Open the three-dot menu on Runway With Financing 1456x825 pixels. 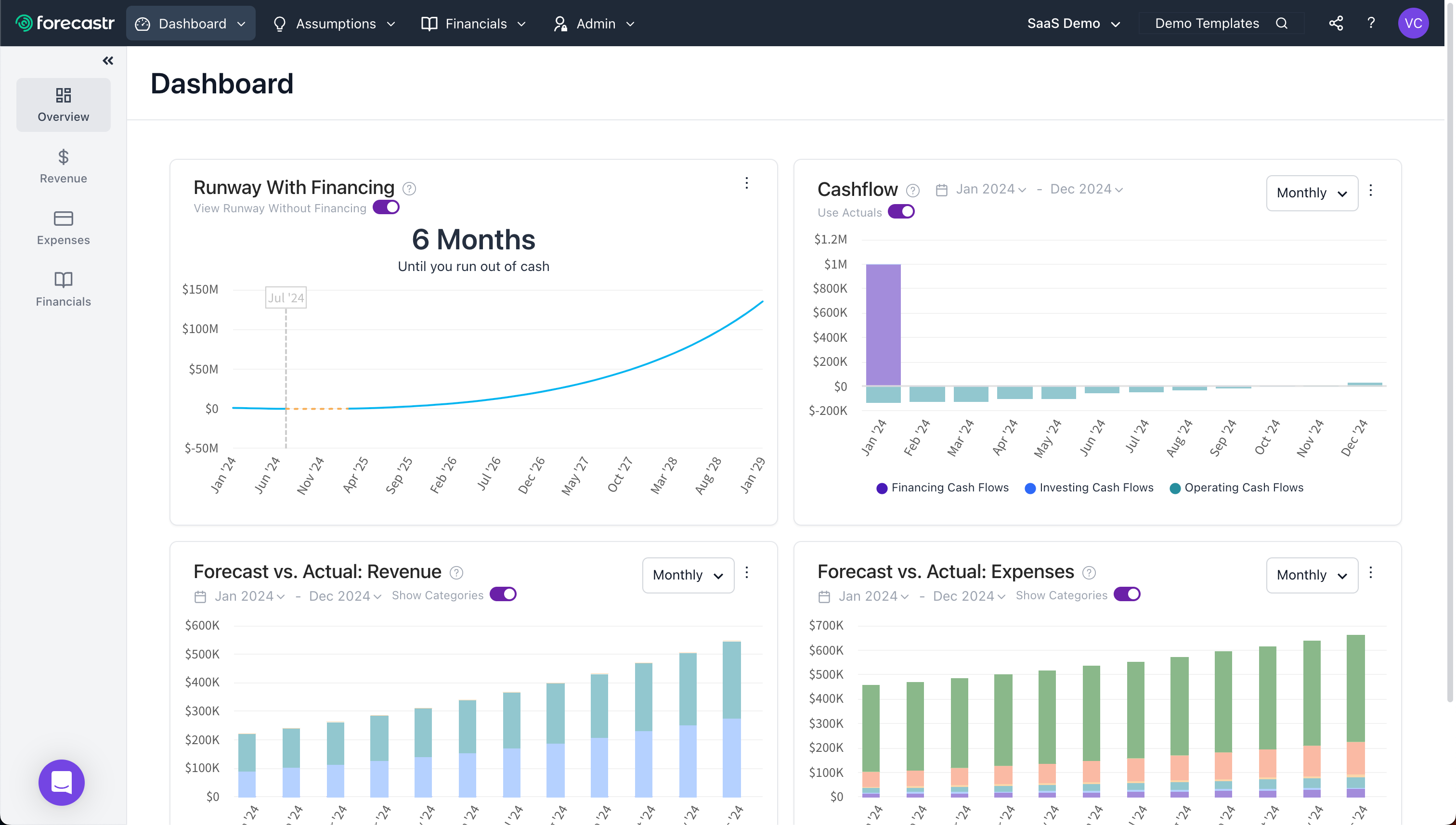[746, 183]
